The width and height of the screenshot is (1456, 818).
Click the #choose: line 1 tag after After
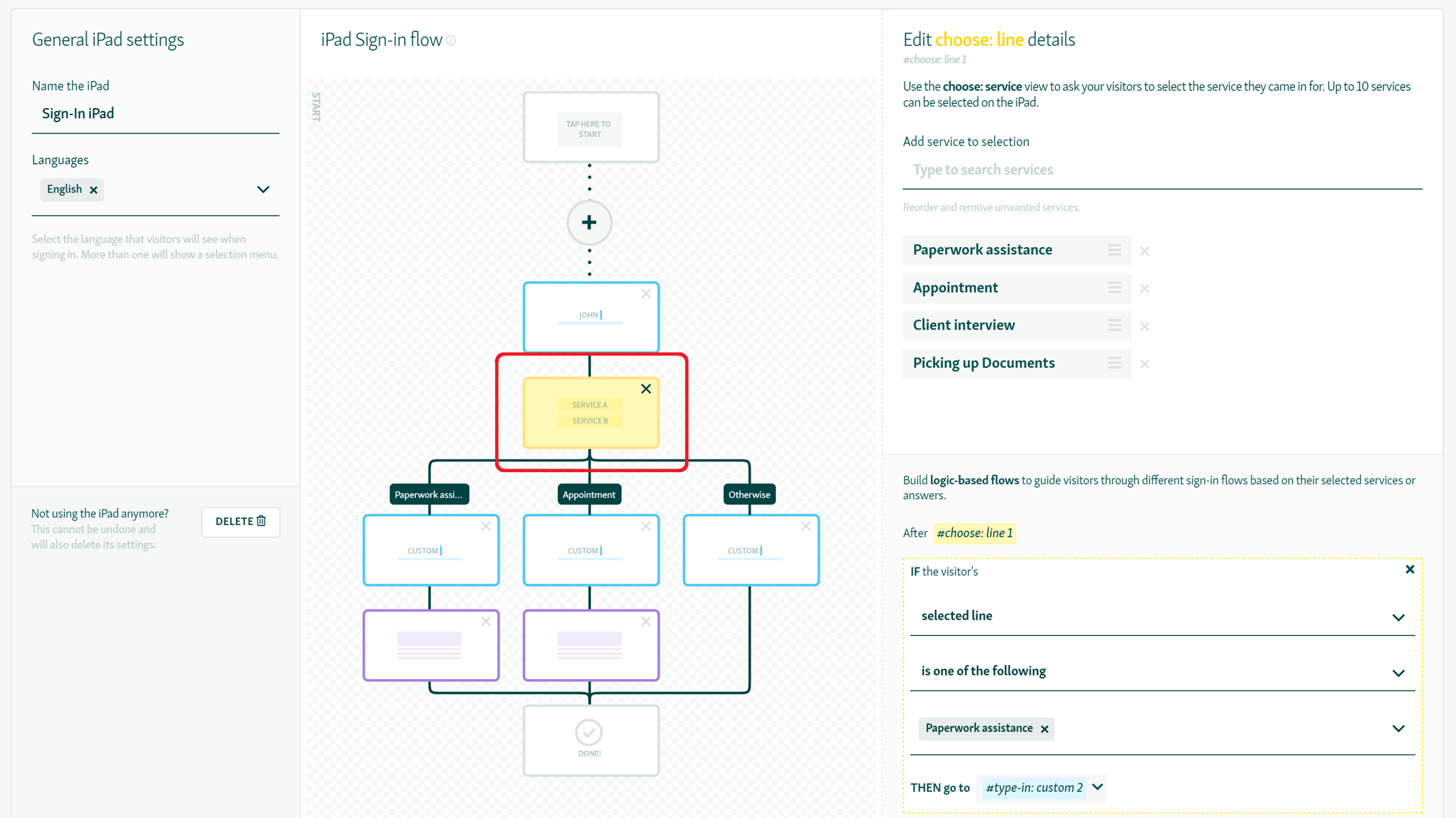point(974,533)
